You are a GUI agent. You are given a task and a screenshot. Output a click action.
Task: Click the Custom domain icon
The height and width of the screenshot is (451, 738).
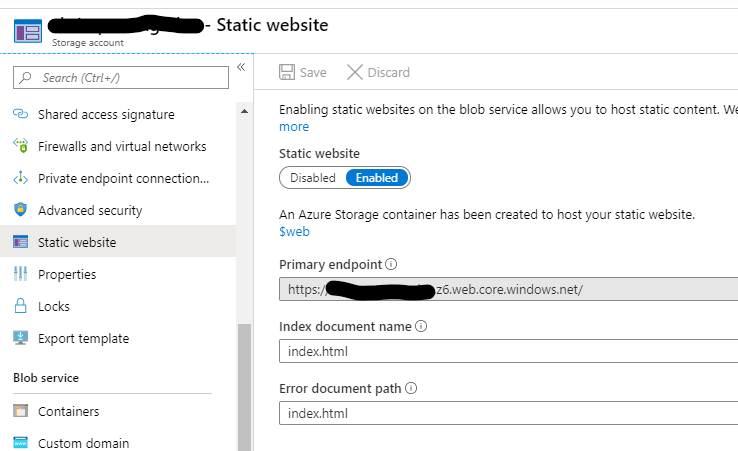[x=20, y=443]
